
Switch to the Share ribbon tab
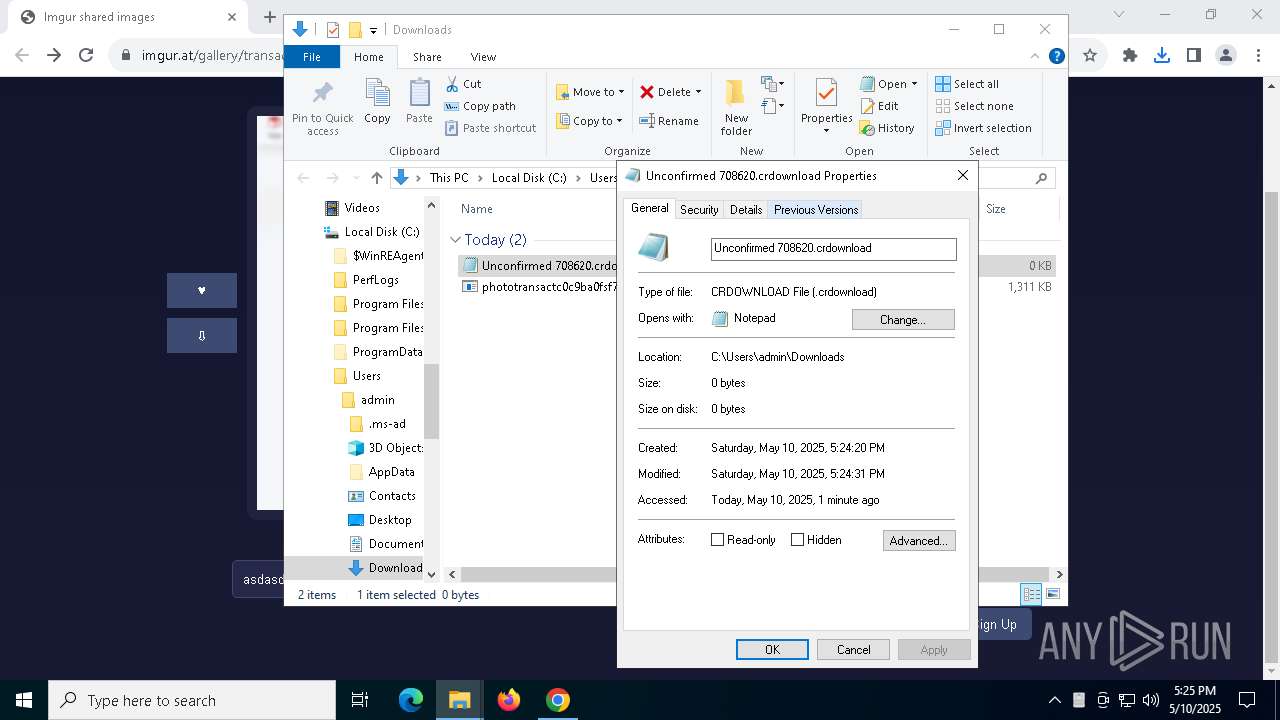point(427,57)
